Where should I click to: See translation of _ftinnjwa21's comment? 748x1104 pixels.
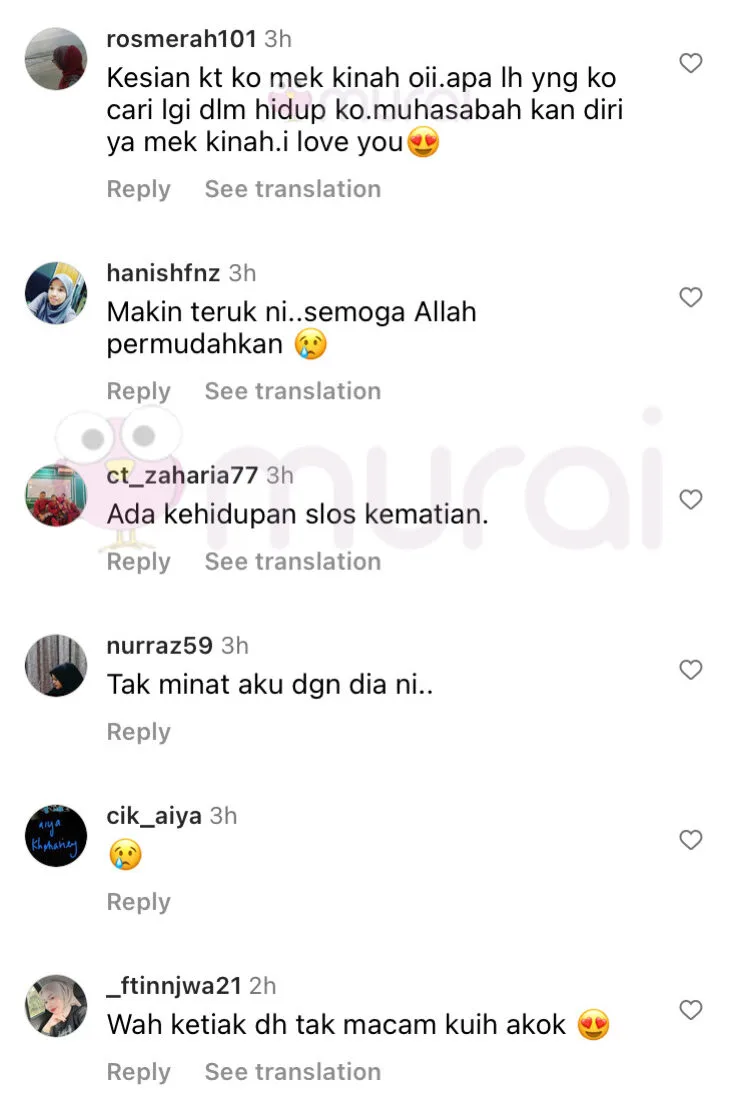[x=293, y=1072]
